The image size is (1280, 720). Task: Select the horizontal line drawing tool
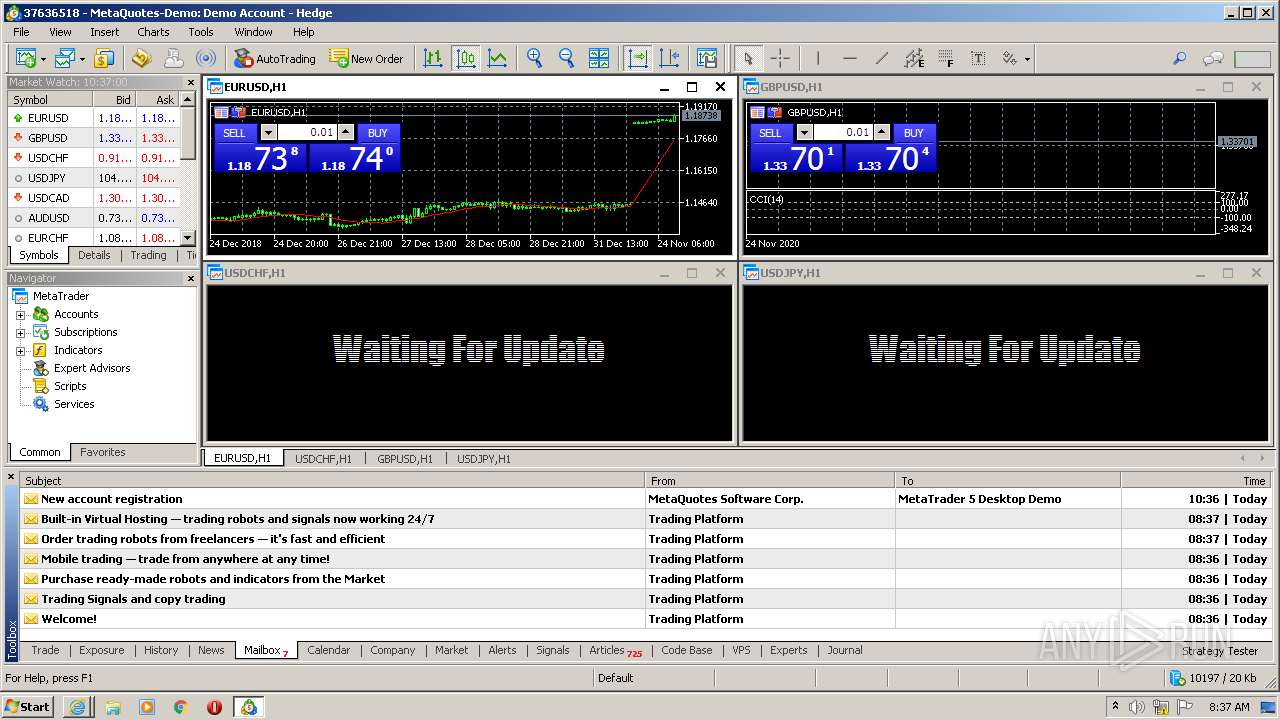tap(849, 58)
